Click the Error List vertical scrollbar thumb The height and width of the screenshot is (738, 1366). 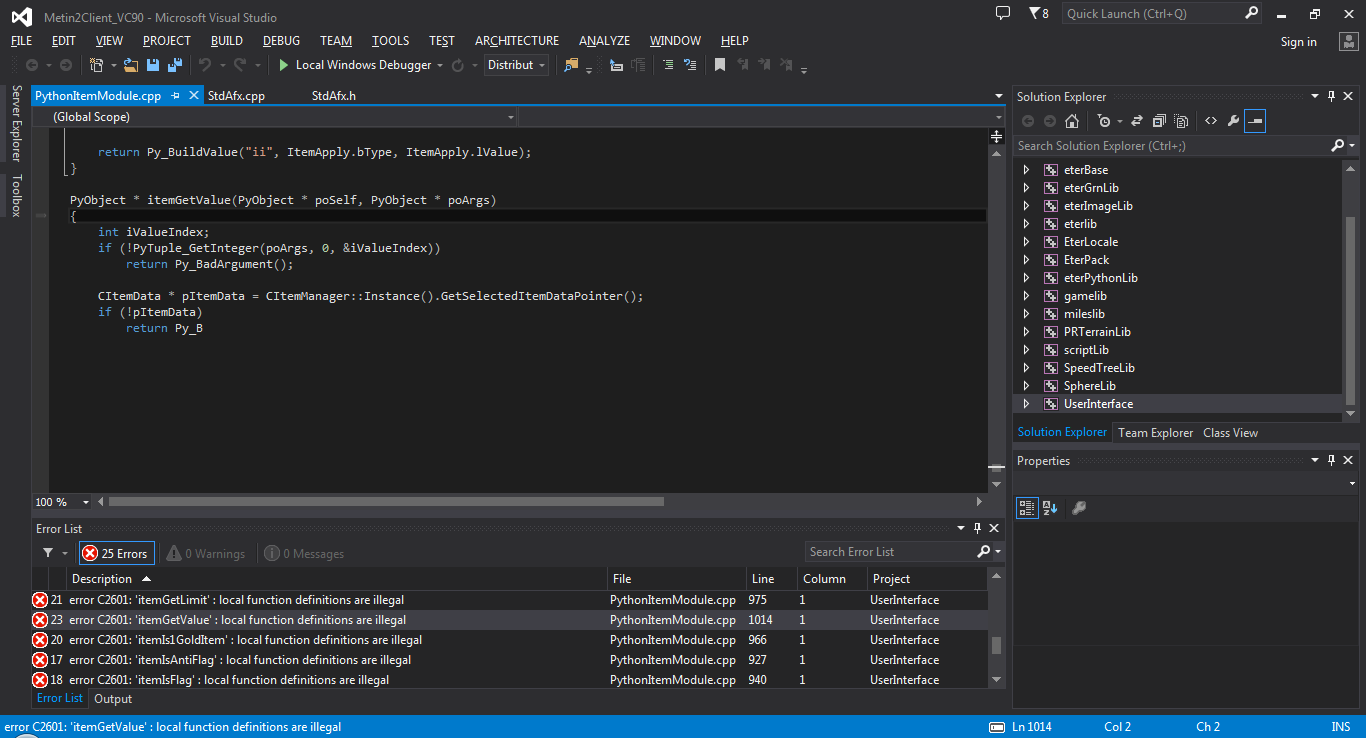[996, 645]
